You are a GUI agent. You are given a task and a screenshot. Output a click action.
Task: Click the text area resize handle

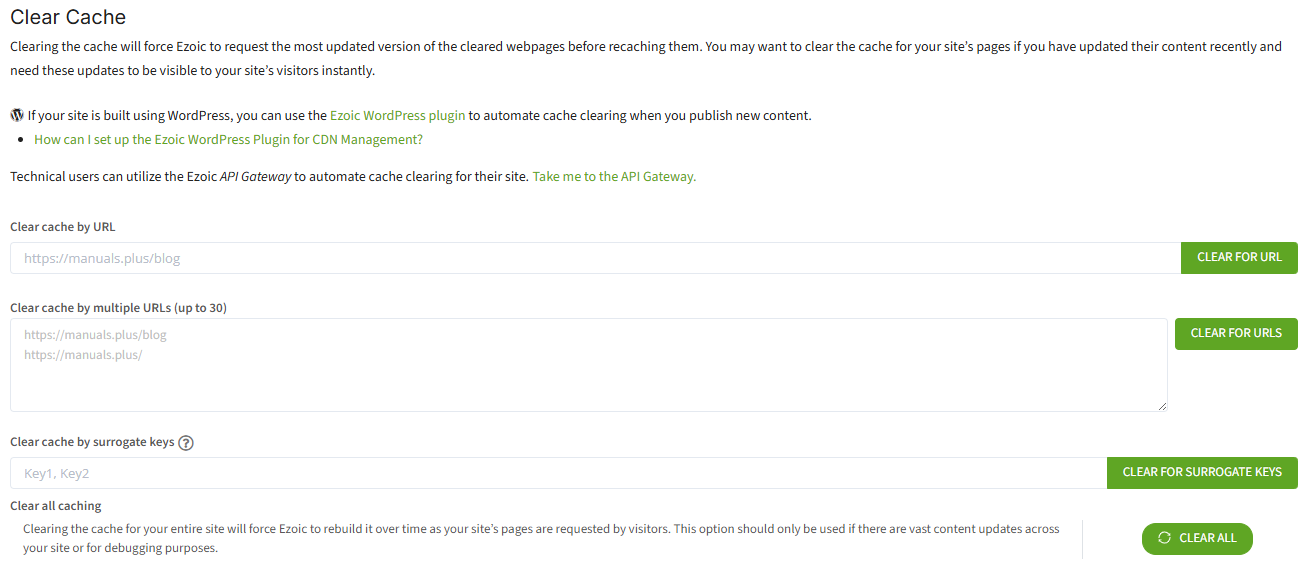[x=1162, y=406]
